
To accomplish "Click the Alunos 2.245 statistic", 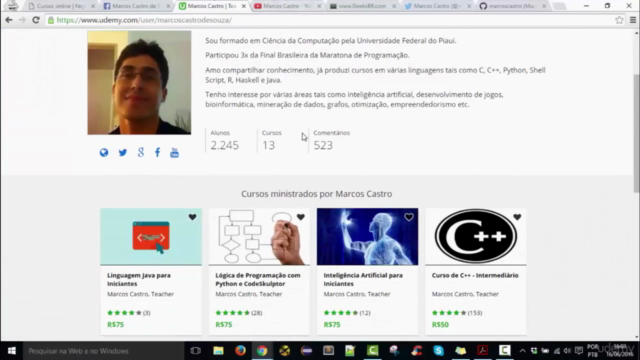I will coord(224,140).
